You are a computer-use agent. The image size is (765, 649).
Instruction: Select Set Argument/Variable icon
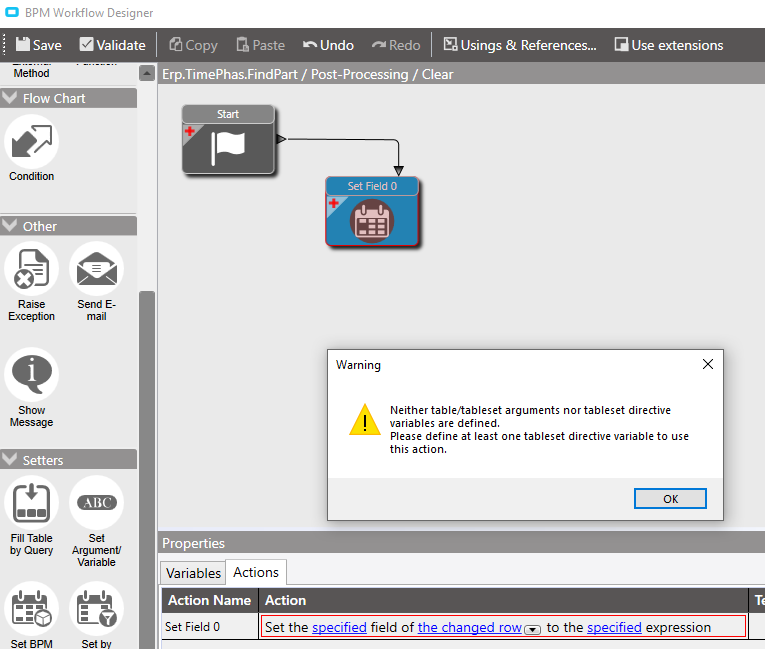(97, 503)
